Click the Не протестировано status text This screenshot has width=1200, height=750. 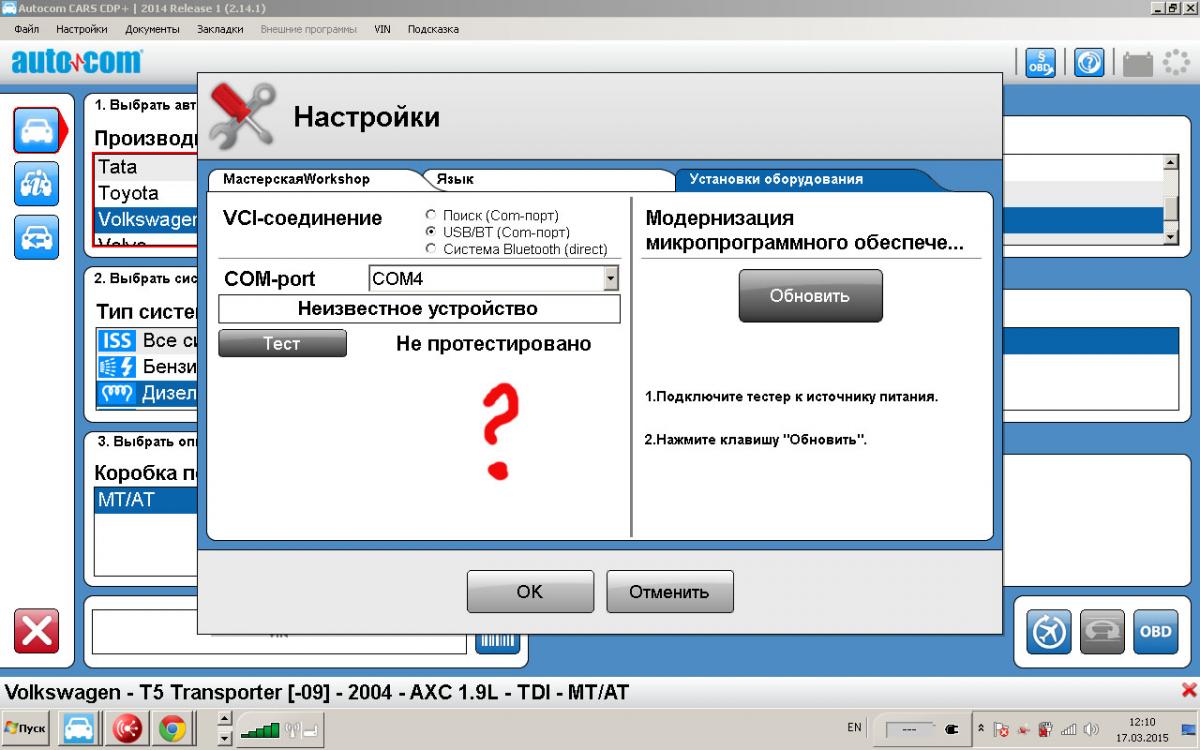tap(494, 344)
